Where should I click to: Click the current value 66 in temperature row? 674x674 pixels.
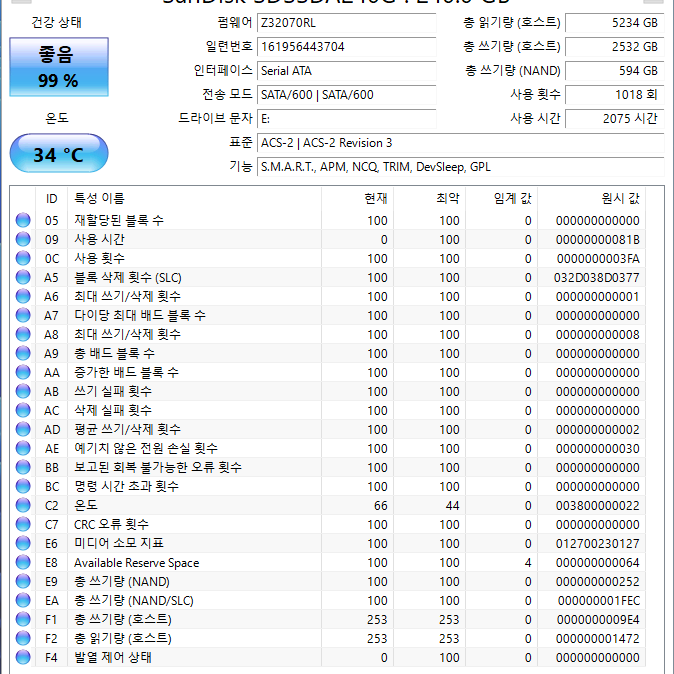[380, 506]
